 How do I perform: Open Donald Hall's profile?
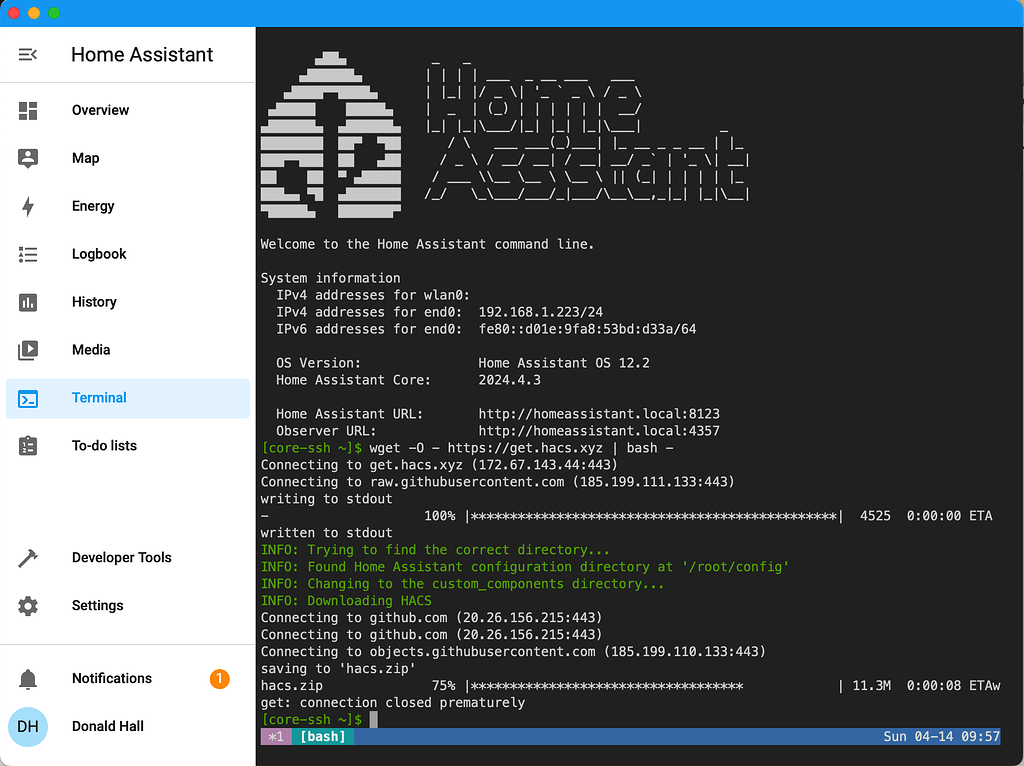coord(127,726)
